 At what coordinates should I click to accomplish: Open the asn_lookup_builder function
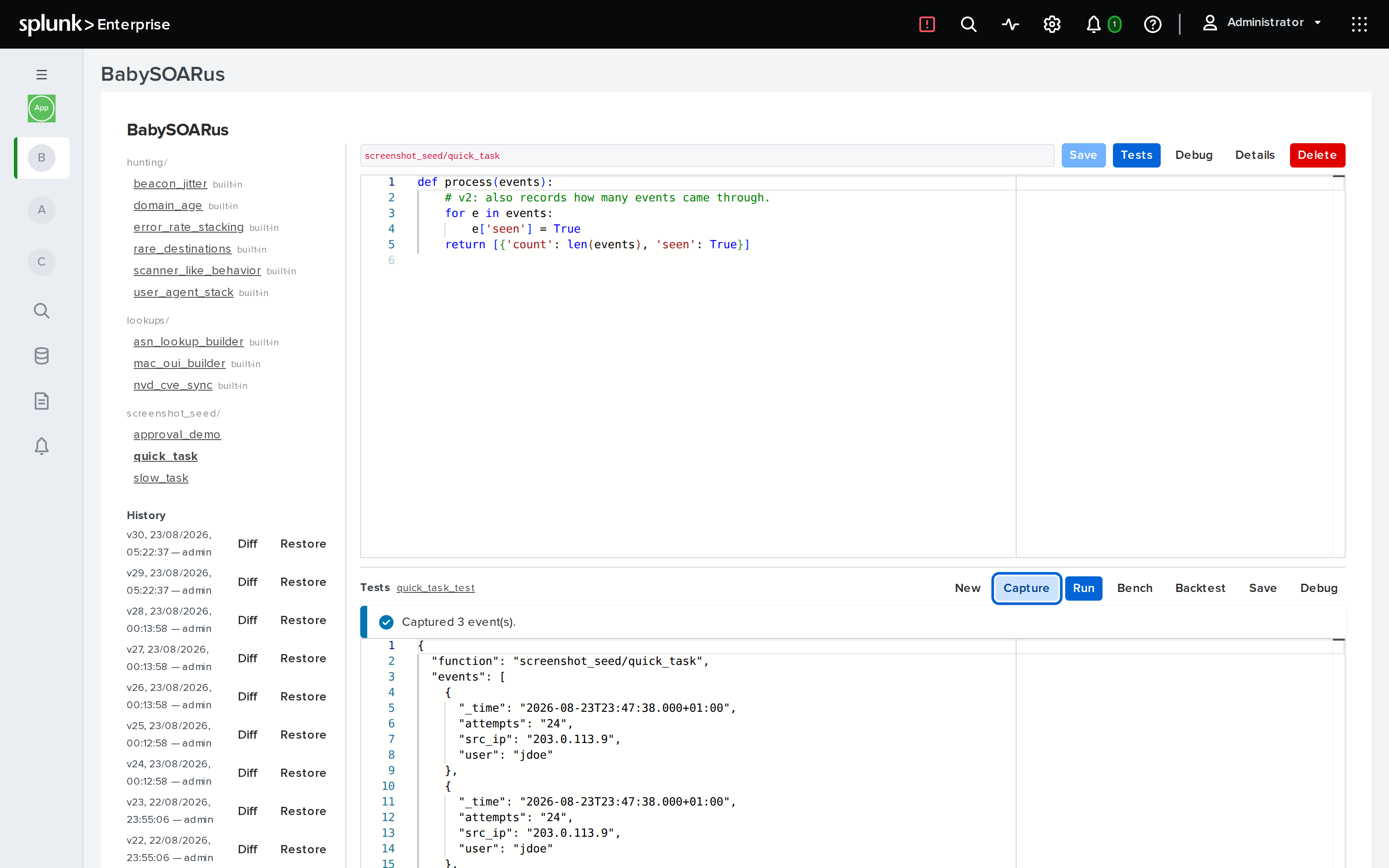pyautogui.click(x=189, y=342)
